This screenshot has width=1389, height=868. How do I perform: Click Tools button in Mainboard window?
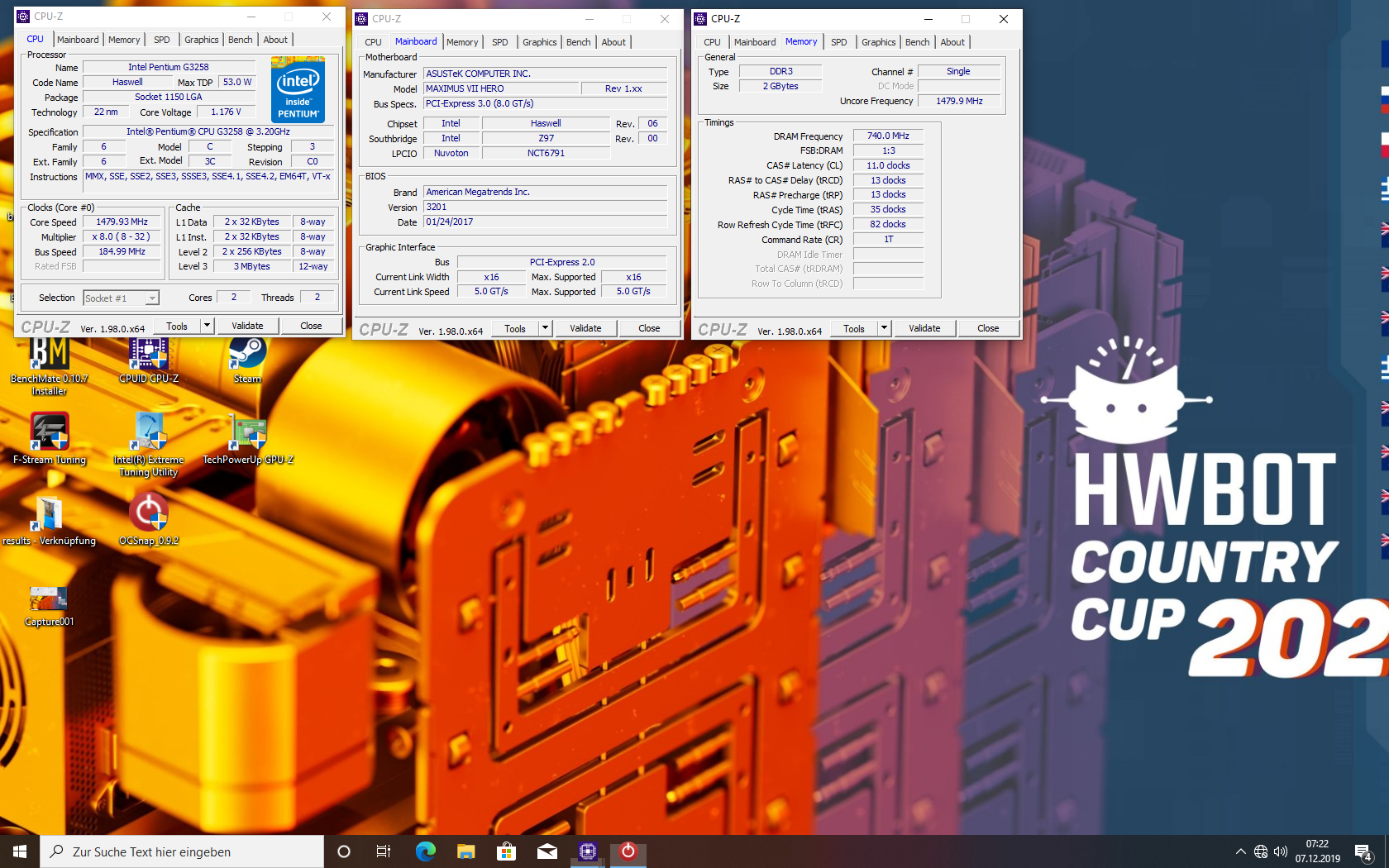[515, 328]
